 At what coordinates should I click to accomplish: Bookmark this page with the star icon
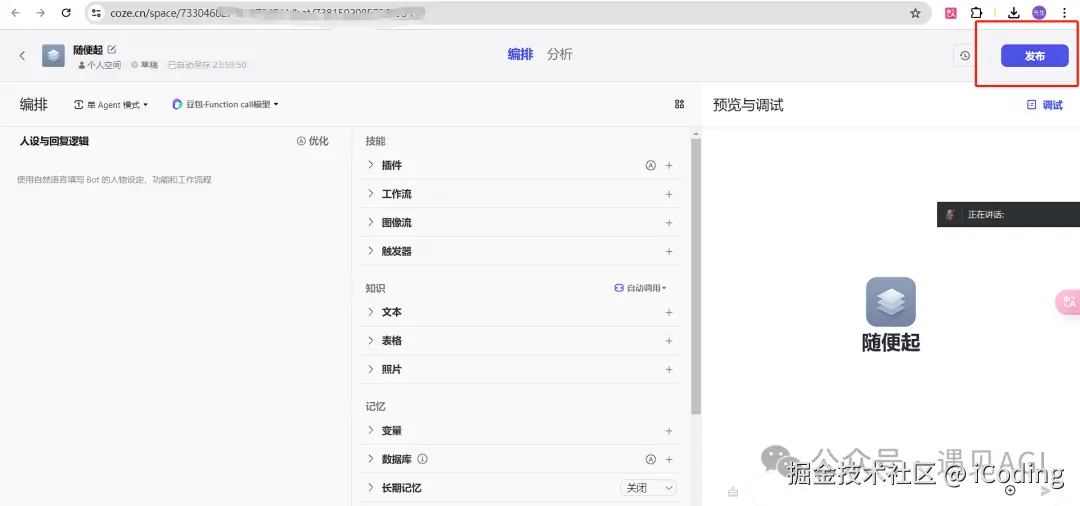[x=915, y=13]
